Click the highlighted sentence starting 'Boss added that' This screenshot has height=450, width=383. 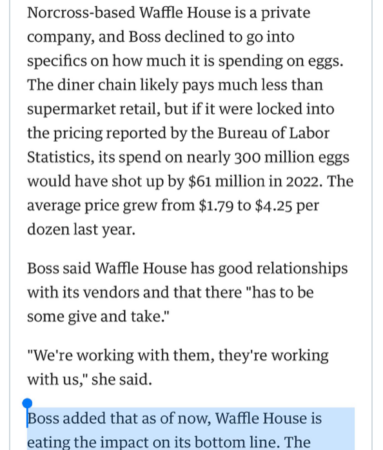(x=174, y=418)
